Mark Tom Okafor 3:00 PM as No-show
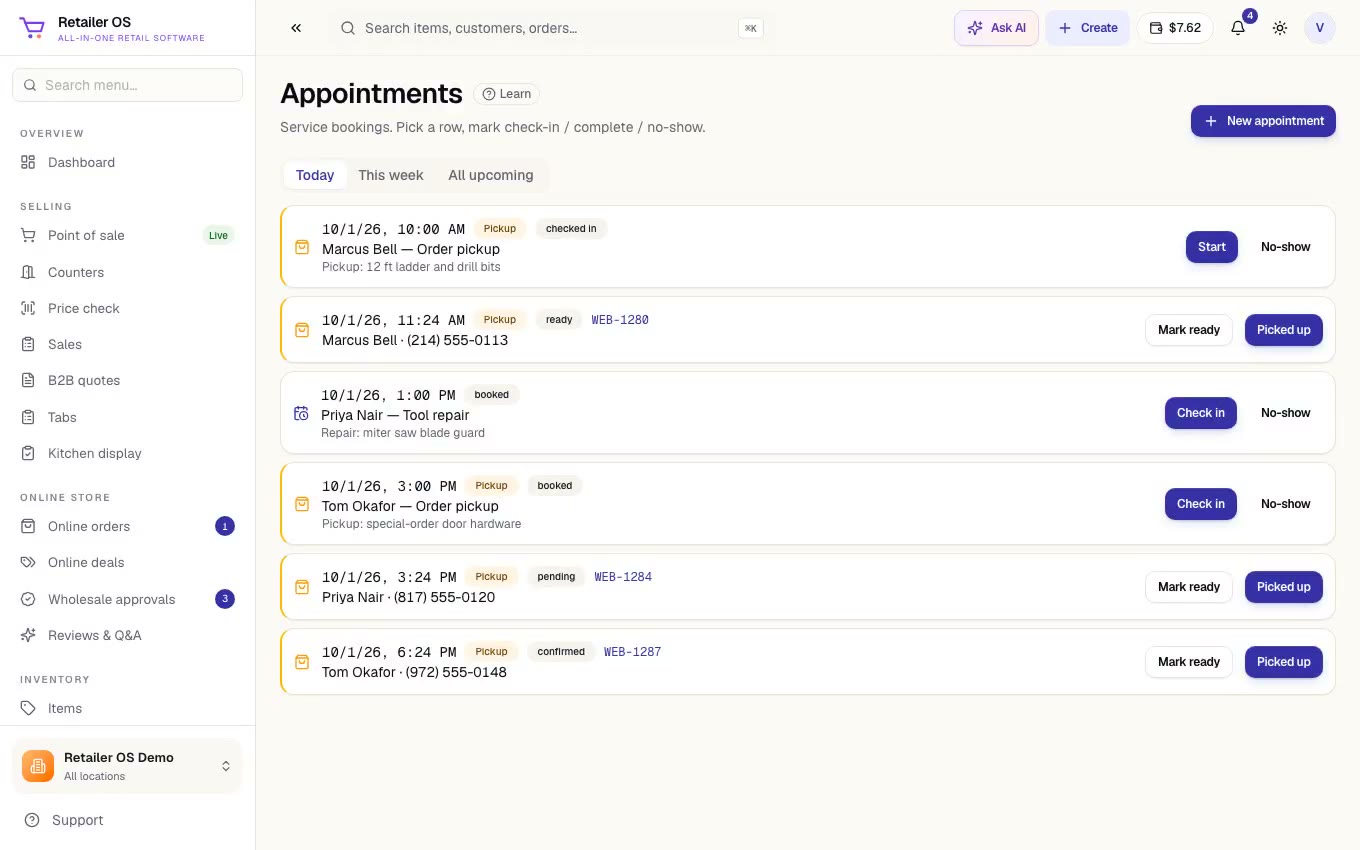Image resolution: width=1360 pixels, height=850 pixels. click(x=1286, y=504)
